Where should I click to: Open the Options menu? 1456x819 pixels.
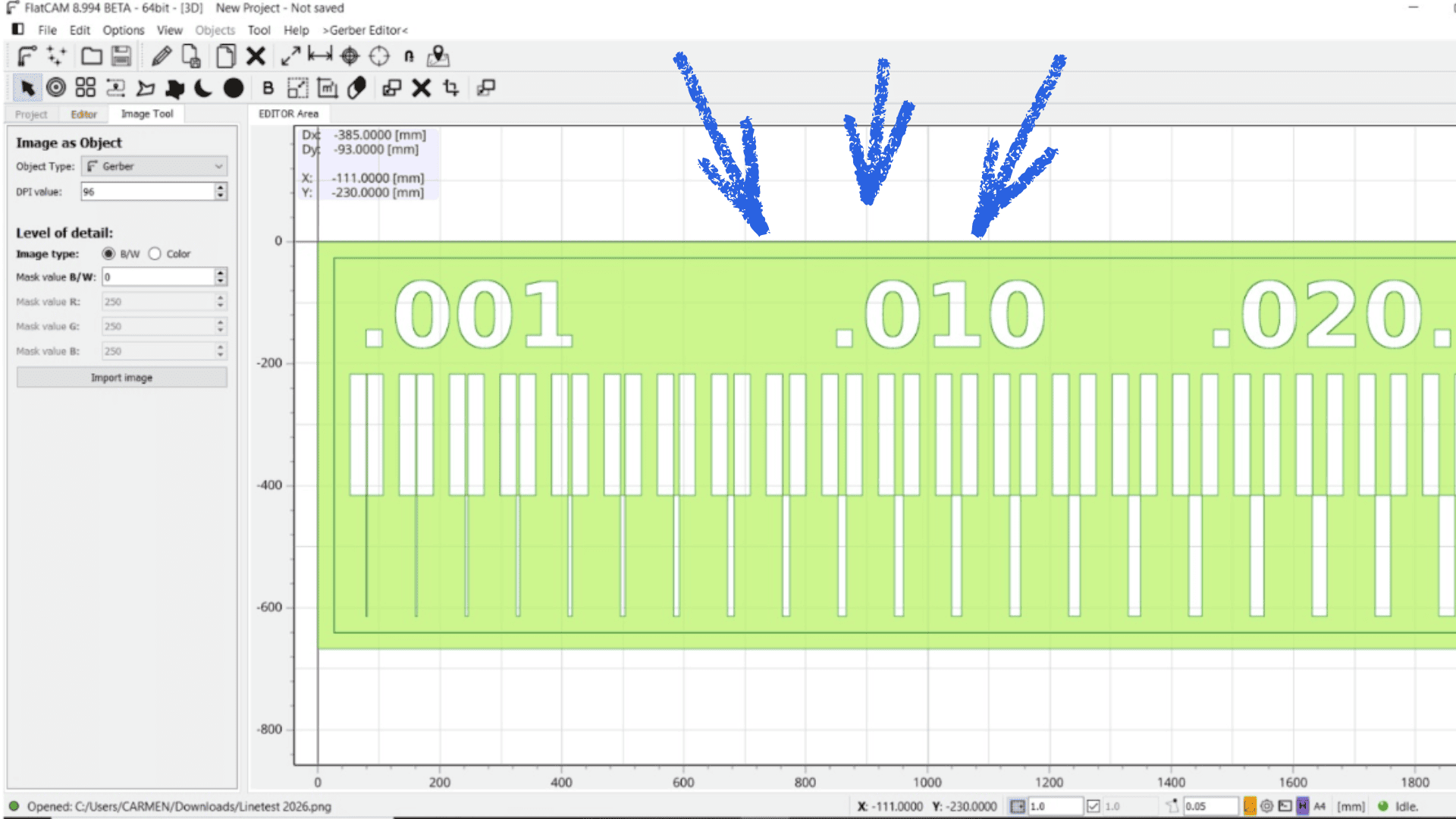tap(123, 30)
